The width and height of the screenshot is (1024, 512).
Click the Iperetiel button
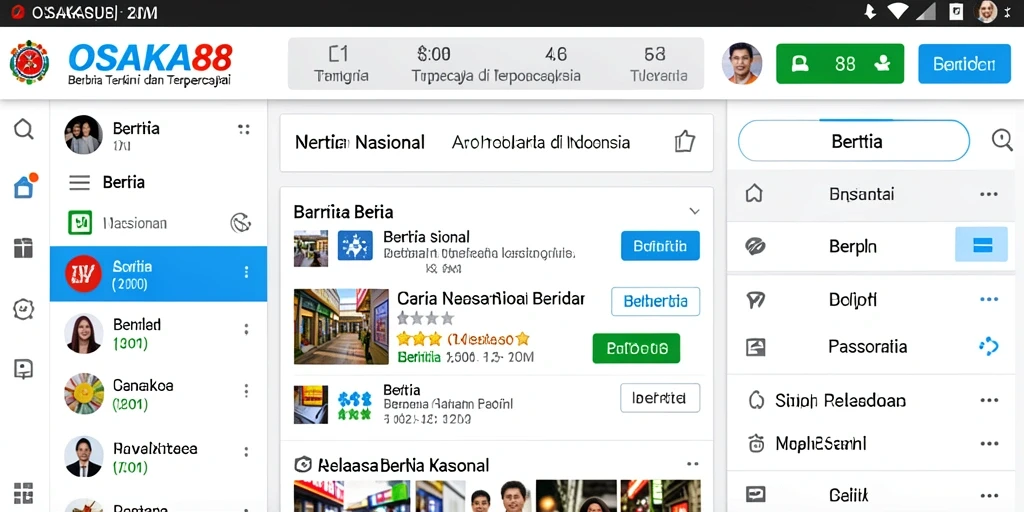(x=660, y=398)
